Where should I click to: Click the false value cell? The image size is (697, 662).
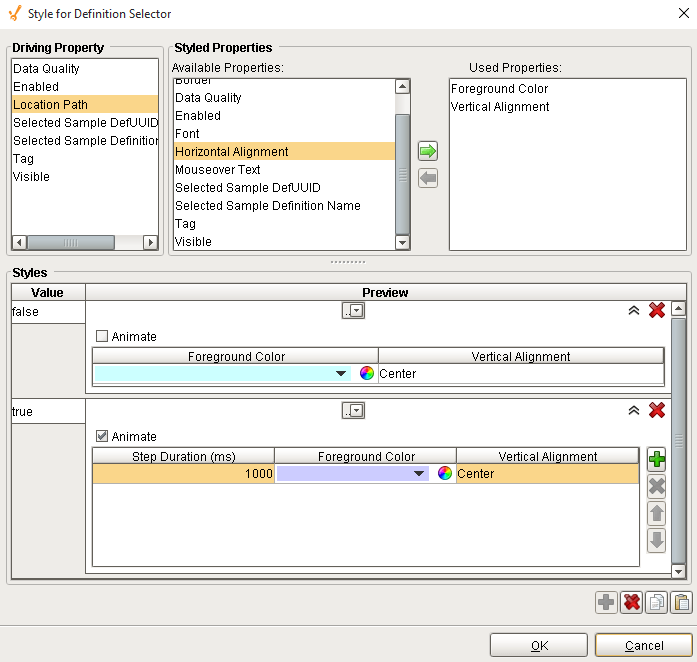click(48, 312)
